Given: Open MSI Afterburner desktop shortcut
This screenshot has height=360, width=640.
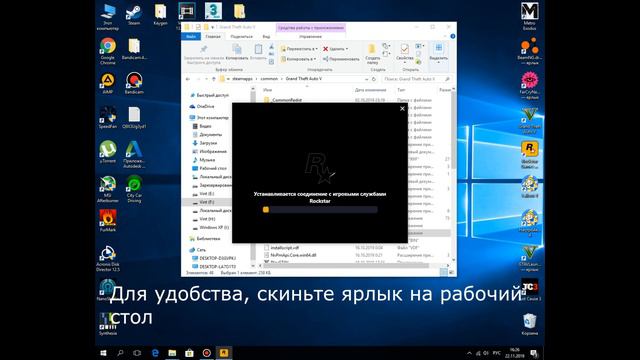Looking at the screenshot, I should tap(108, 189).
